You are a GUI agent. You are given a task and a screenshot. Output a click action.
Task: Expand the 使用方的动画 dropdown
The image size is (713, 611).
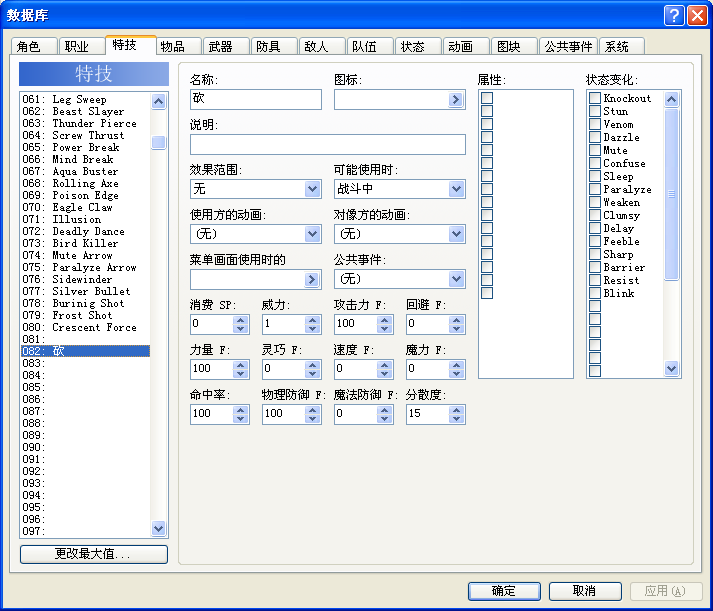pos(312,234)
